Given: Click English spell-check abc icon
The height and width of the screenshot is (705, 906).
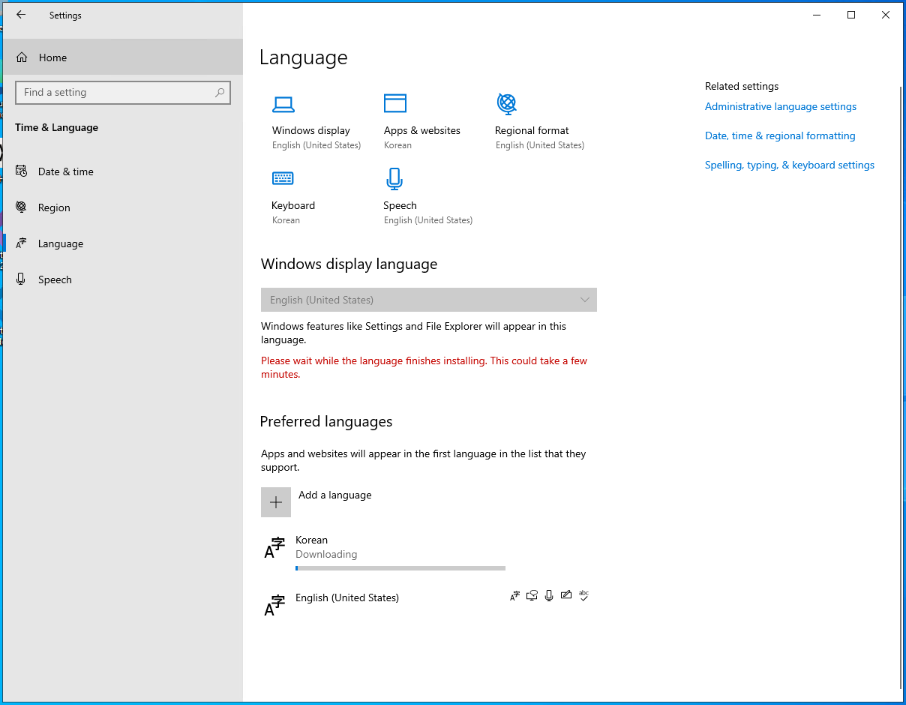Looking at the screenshot, I should [584, 596].
